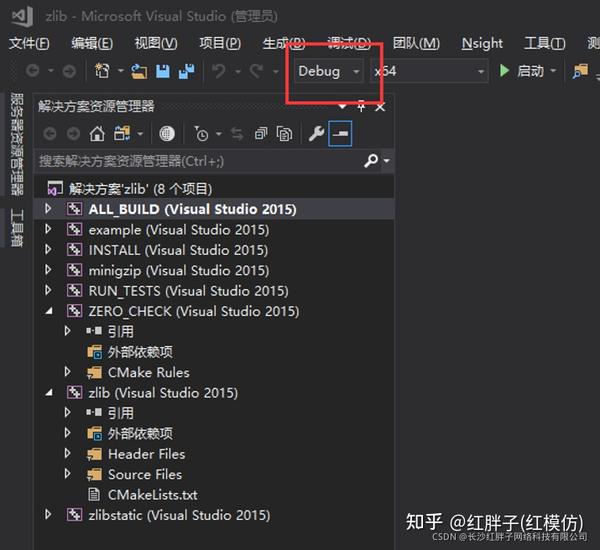The height and width of the screenshot is (550, 600).
Task: Click the Open File folder icon
Action: click(x=139, y=71)
